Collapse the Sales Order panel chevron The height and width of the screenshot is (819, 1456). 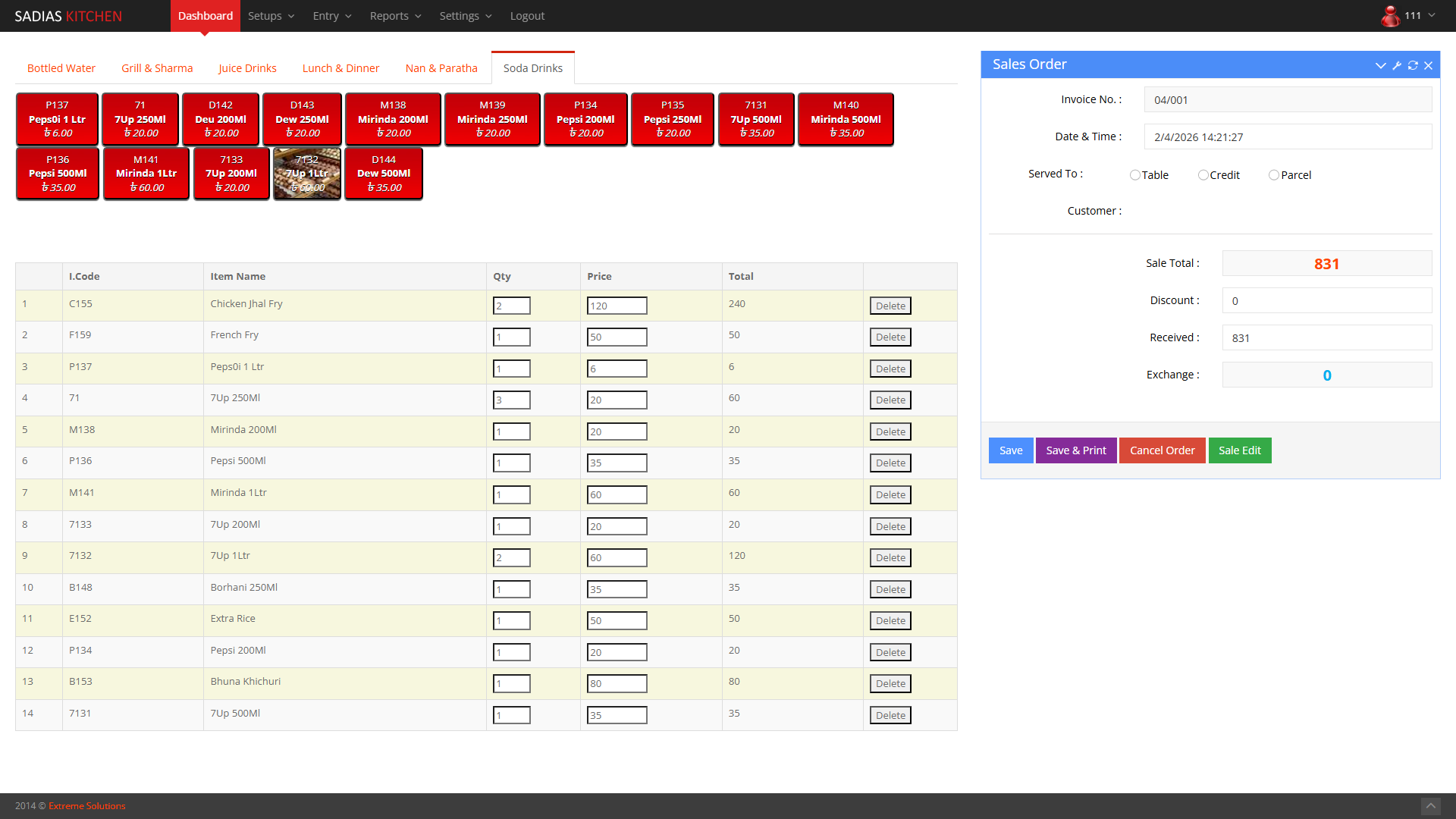click(x=1380, y=65)
